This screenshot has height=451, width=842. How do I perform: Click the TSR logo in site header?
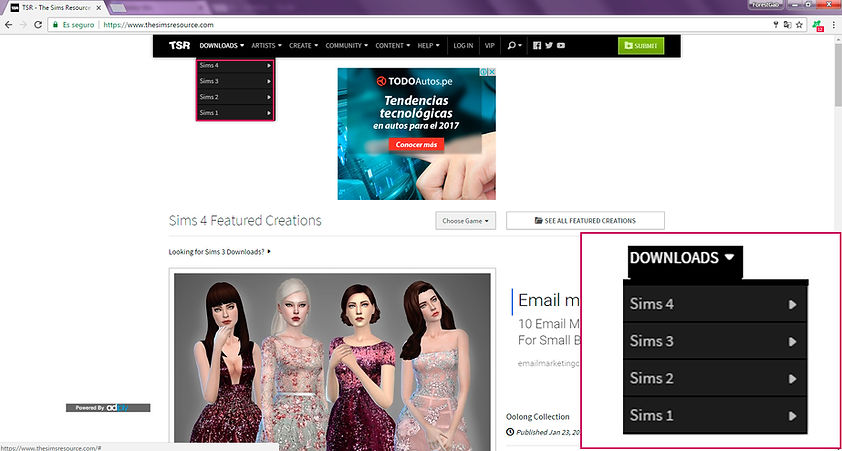(x=179, y=46)
